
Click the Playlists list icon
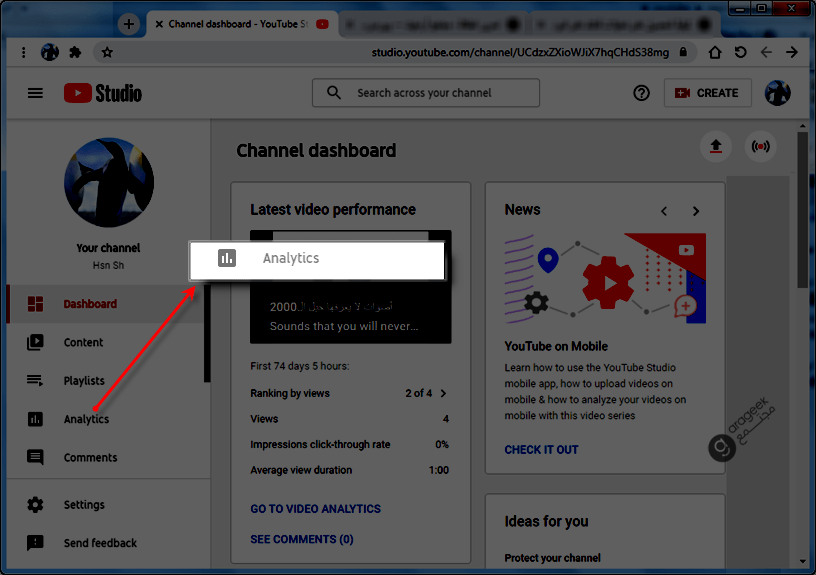click(x=35, y=380)
